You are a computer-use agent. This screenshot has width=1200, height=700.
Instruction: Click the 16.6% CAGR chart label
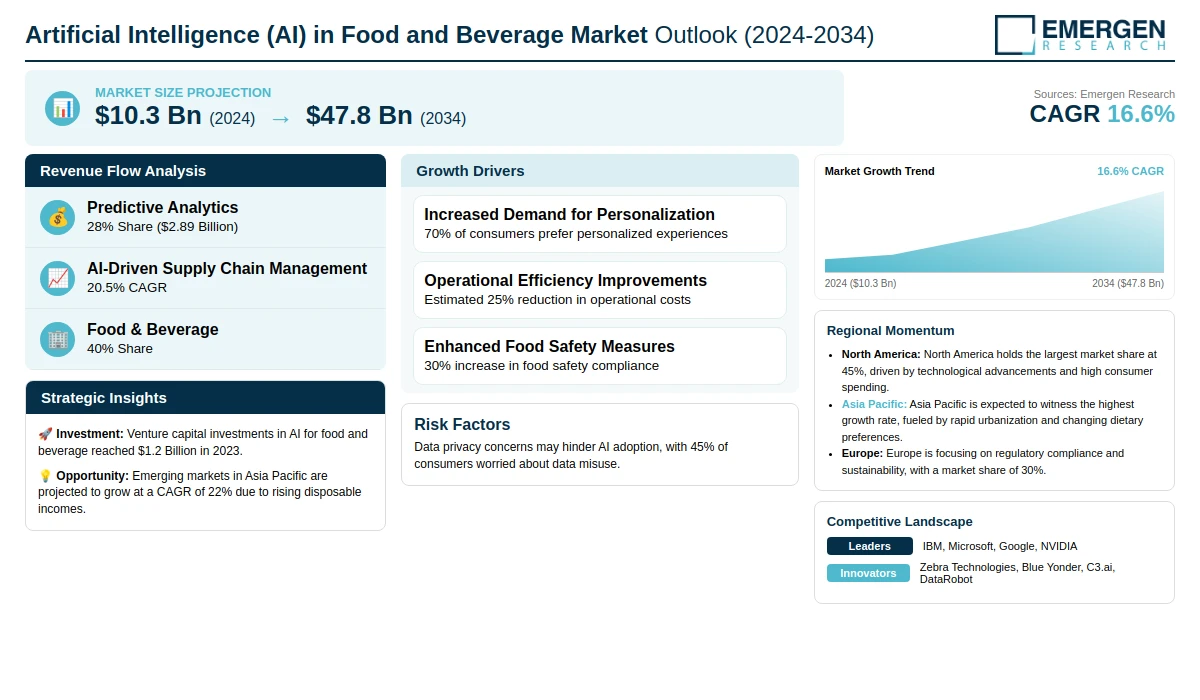click(1130, 171)
